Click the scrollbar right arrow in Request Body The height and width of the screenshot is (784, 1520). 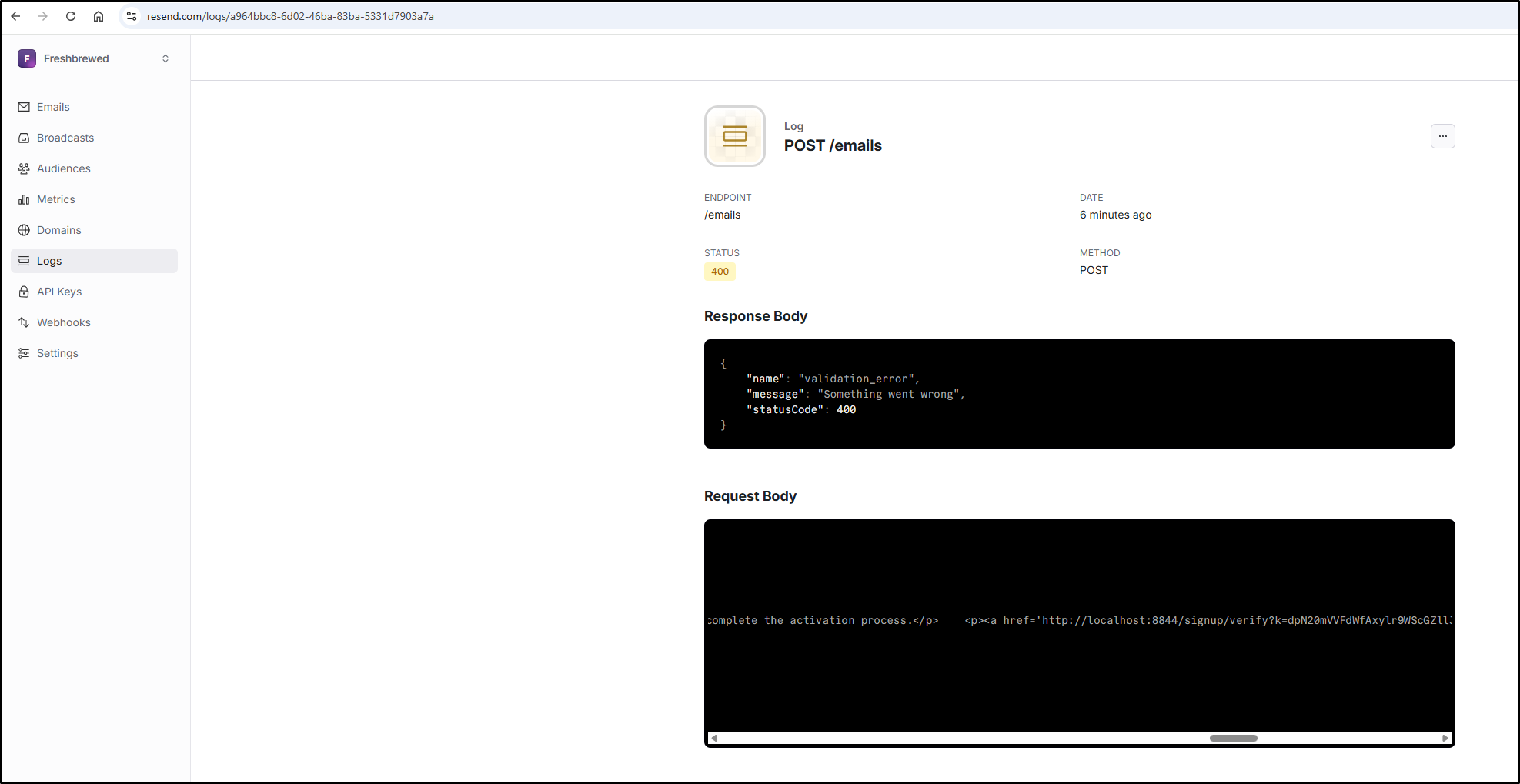1445,738
